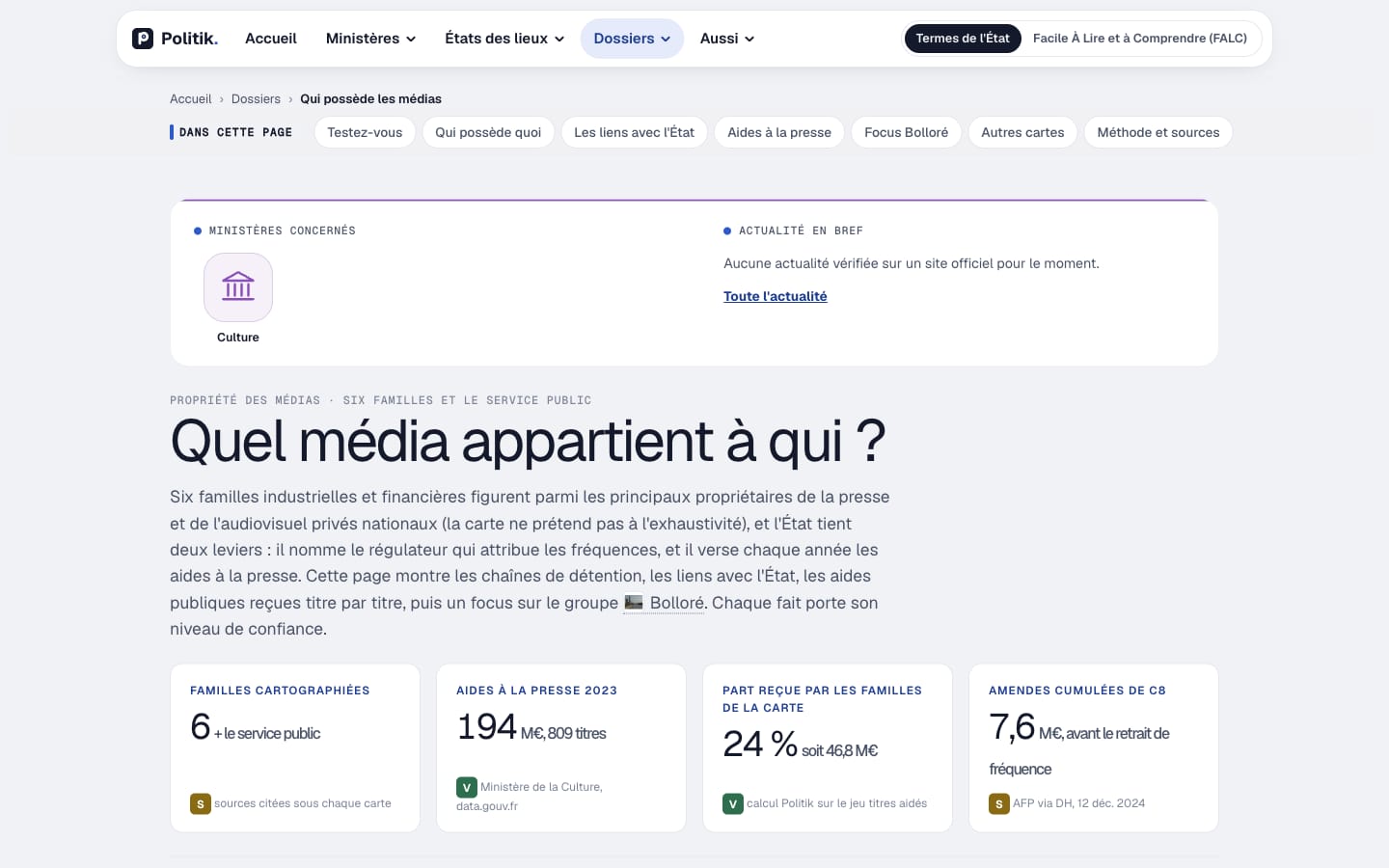The width and height of the screenshot is (1389, 868).
Task: Click the Actualité en bref label
Action: (801, 231)
